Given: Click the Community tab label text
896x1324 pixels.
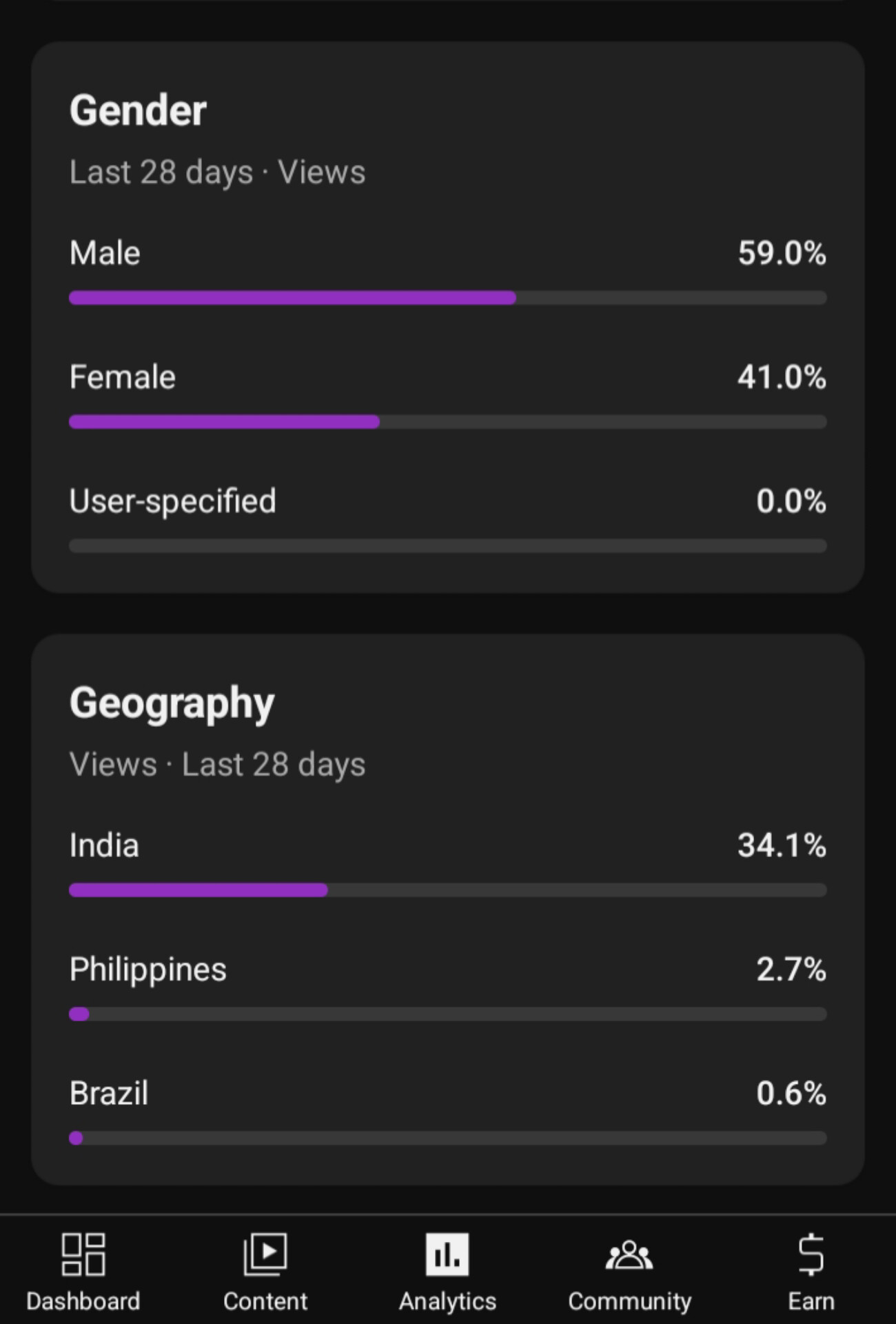Looking at the screenshot, I should [629, 1301].
